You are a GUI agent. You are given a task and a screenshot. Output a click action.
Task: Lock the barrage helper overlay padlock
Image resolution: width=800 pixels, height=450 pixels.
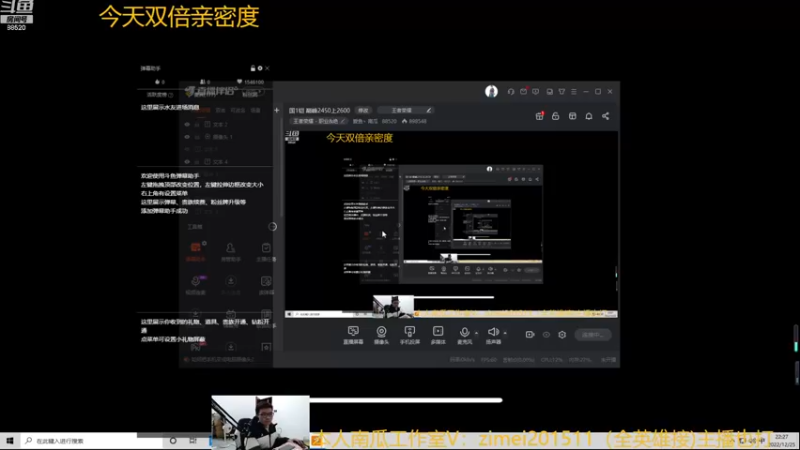tap(253, 68)
